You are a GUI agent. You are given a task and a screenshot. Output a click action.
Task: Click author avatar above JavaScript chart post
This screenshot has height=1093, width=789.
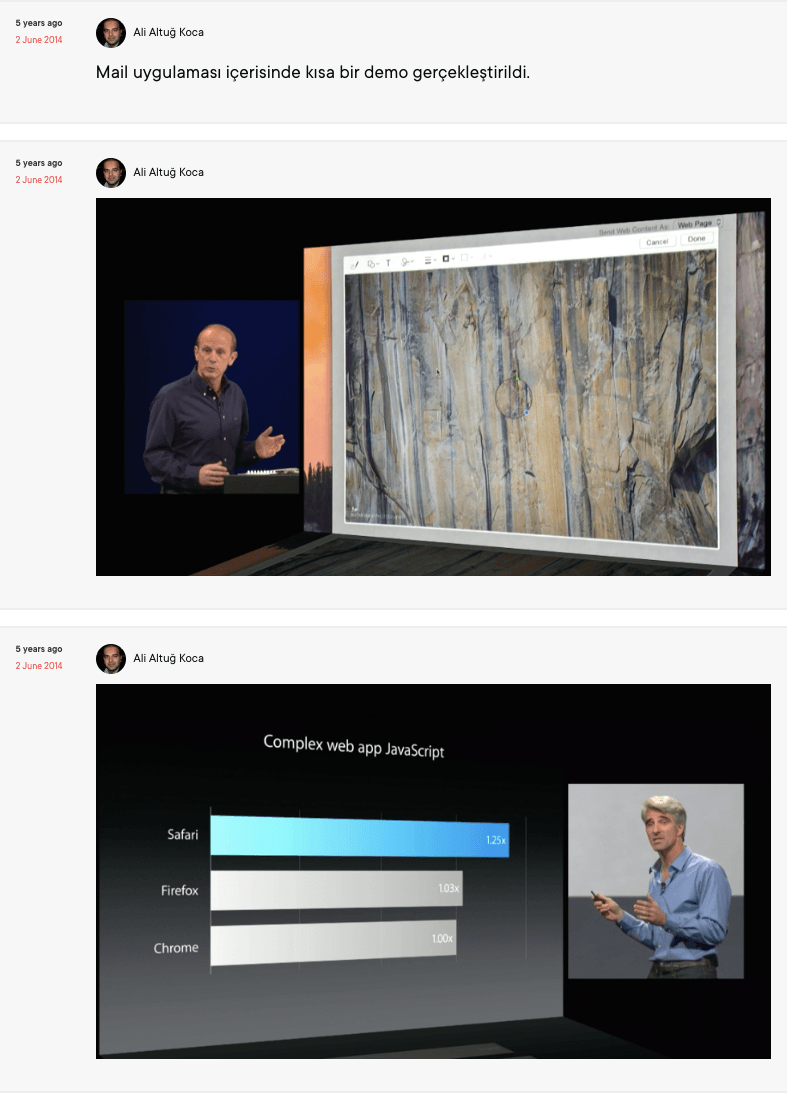click(110, 659)
